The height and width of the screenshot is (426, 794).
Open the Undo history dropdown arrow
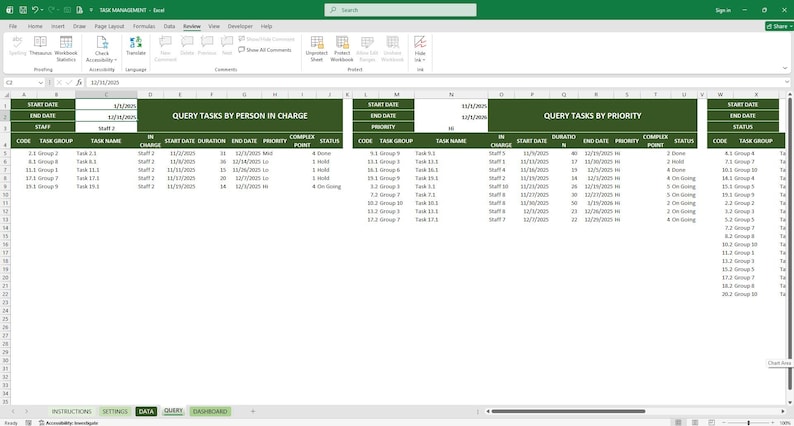[x=42, y=10]
